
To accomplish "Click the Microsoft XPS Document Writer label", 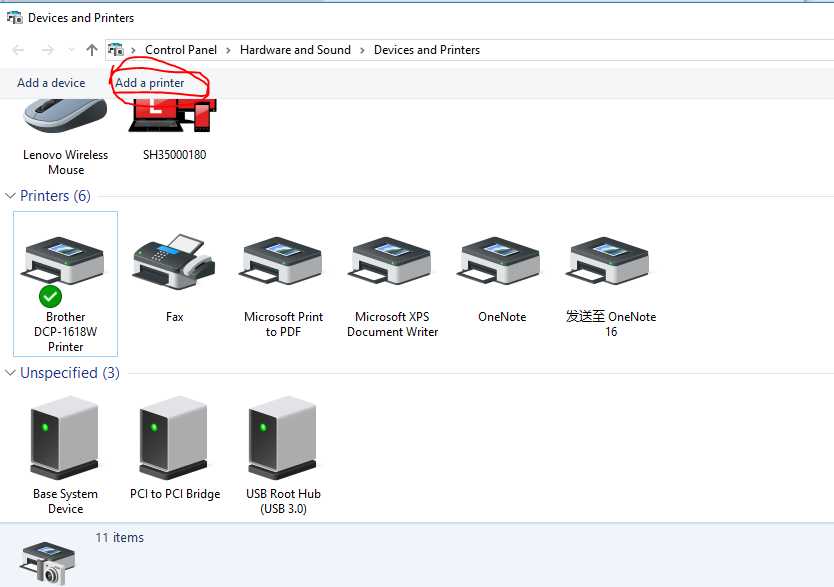I will pyautogui.click(x=393, y=324).
